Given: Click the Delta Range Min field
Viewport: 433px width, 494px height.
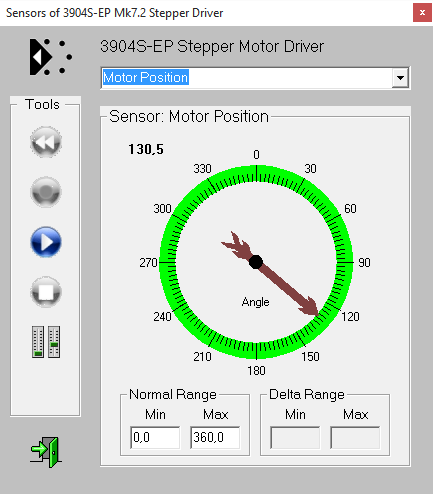Looking at the screenshot, I should 295,437.
